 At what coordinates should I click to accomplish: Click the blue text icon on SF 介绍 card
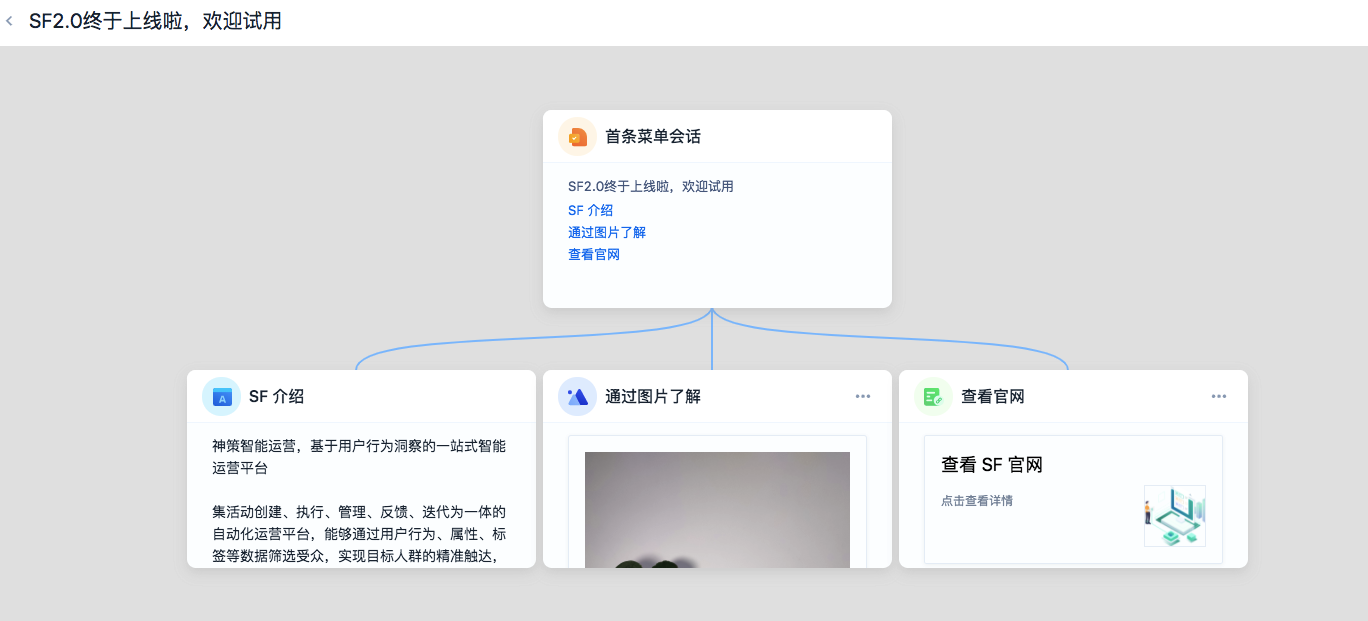click(221, 397)
